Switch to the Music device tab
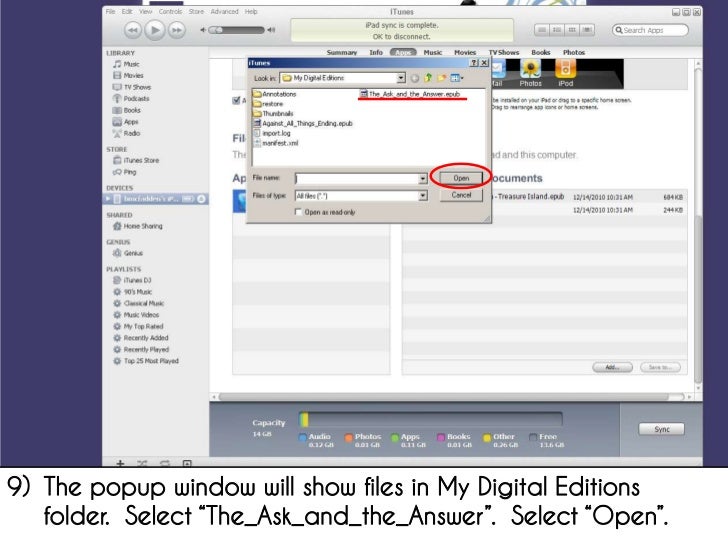 click(433, 52)
